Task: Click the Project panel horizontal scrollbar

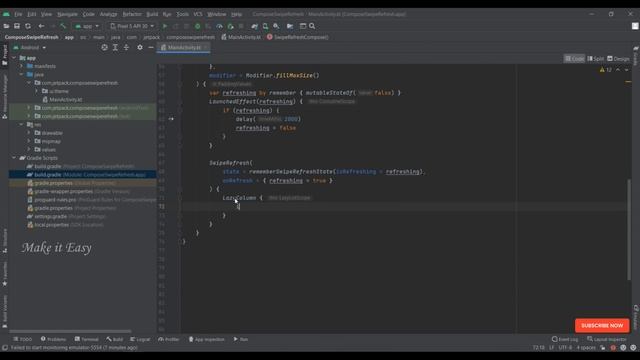Action: point(70,331)
